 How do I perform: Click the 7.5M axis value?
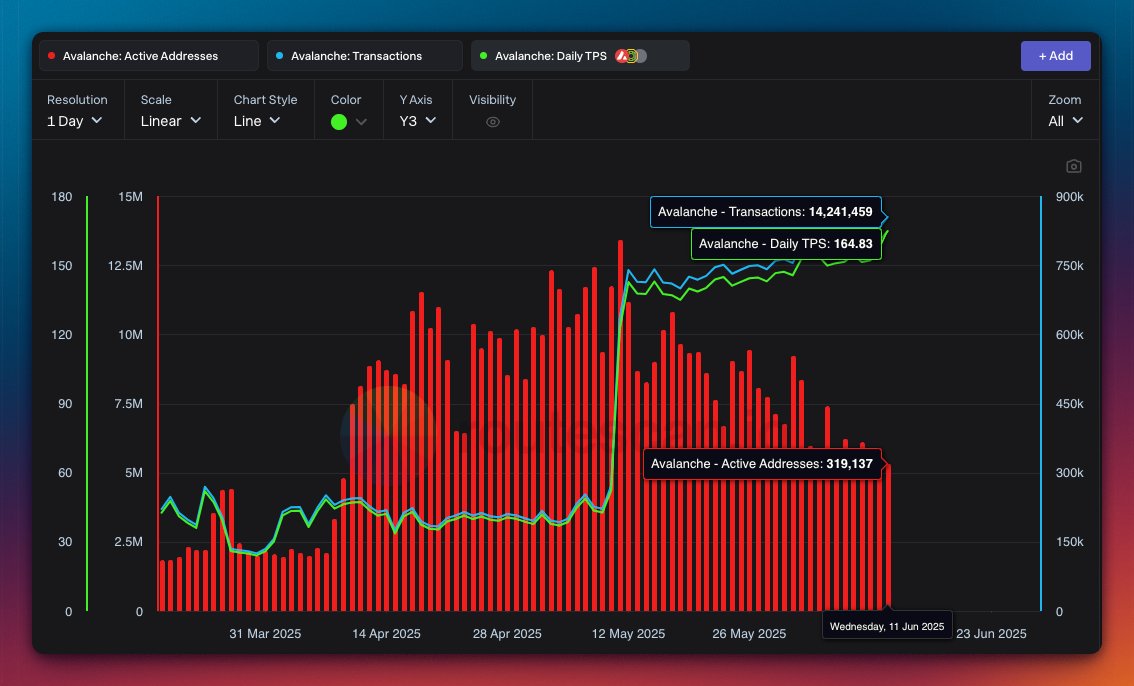pyautogui.click(x=128, y=403)
